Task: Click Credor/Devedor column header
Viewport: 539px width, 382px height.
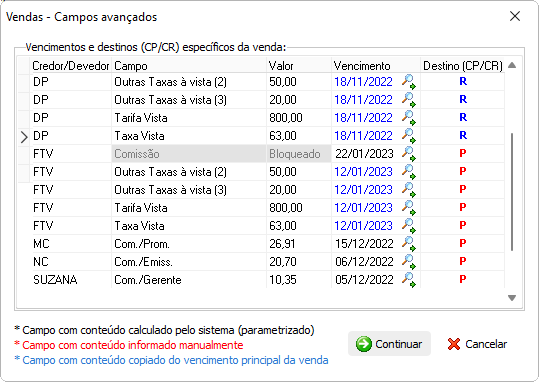Action: (x=70, y=65)
